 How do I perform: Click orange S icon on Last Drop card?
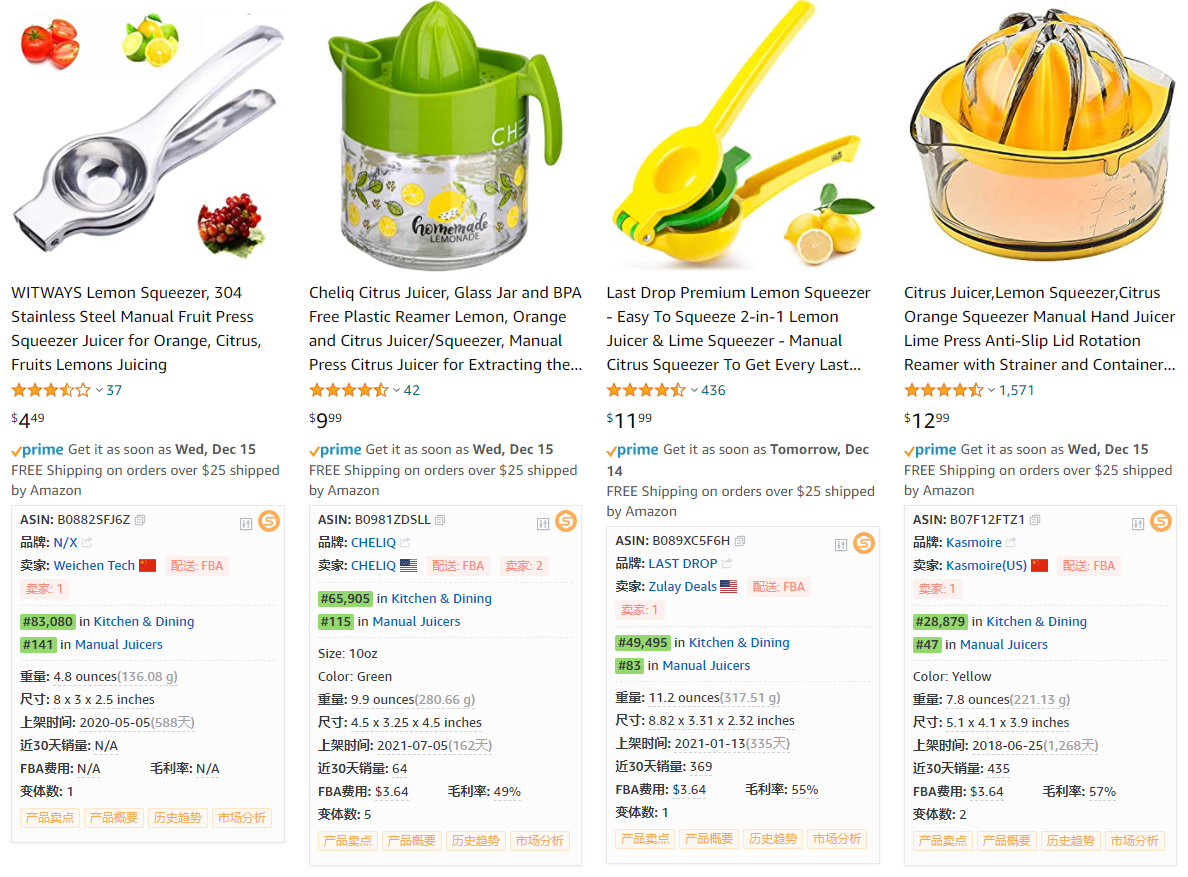[864, 543]
